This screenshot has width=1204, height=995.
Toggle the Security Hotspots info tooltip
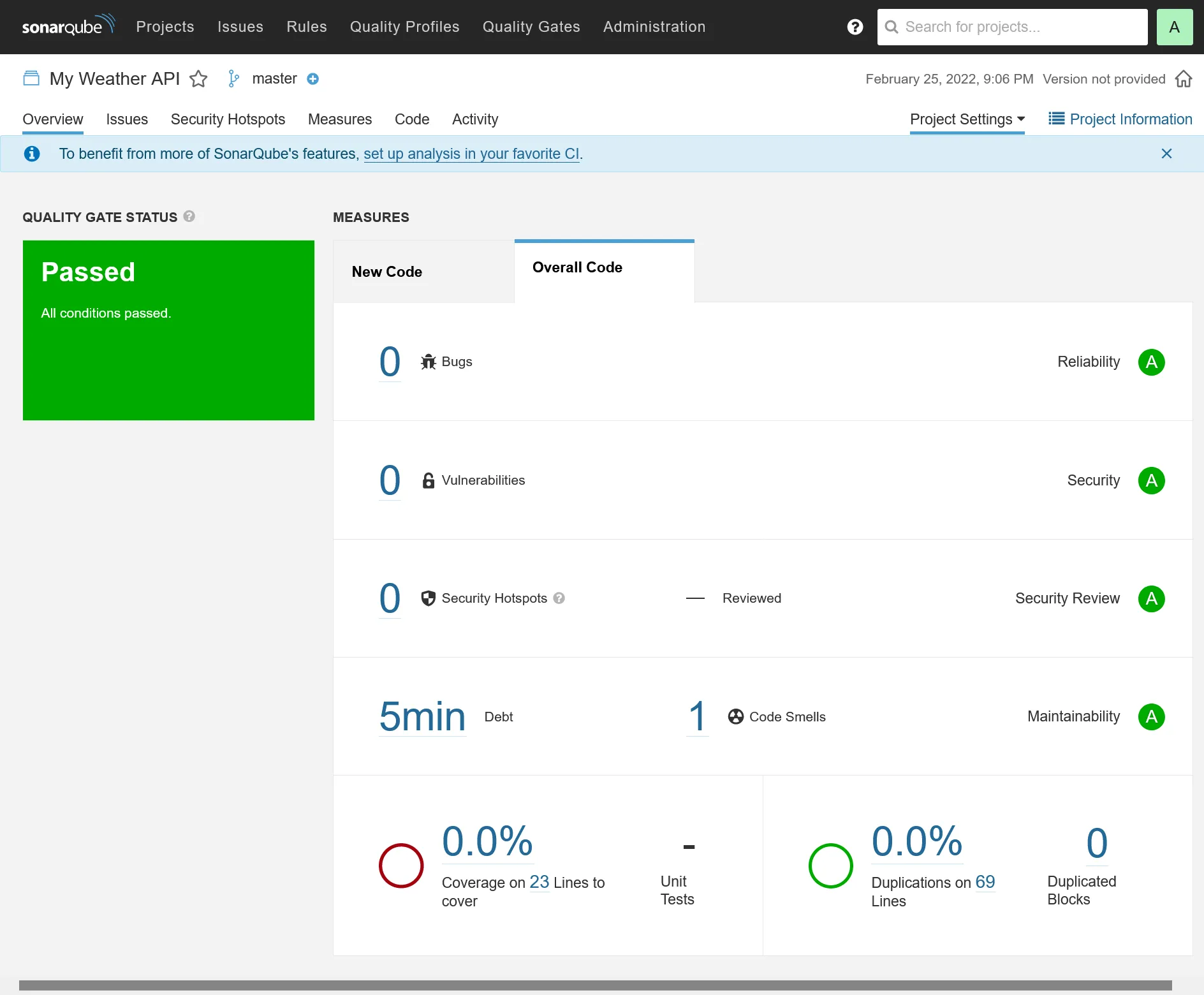pyautogui.click(x=559, y=598)
